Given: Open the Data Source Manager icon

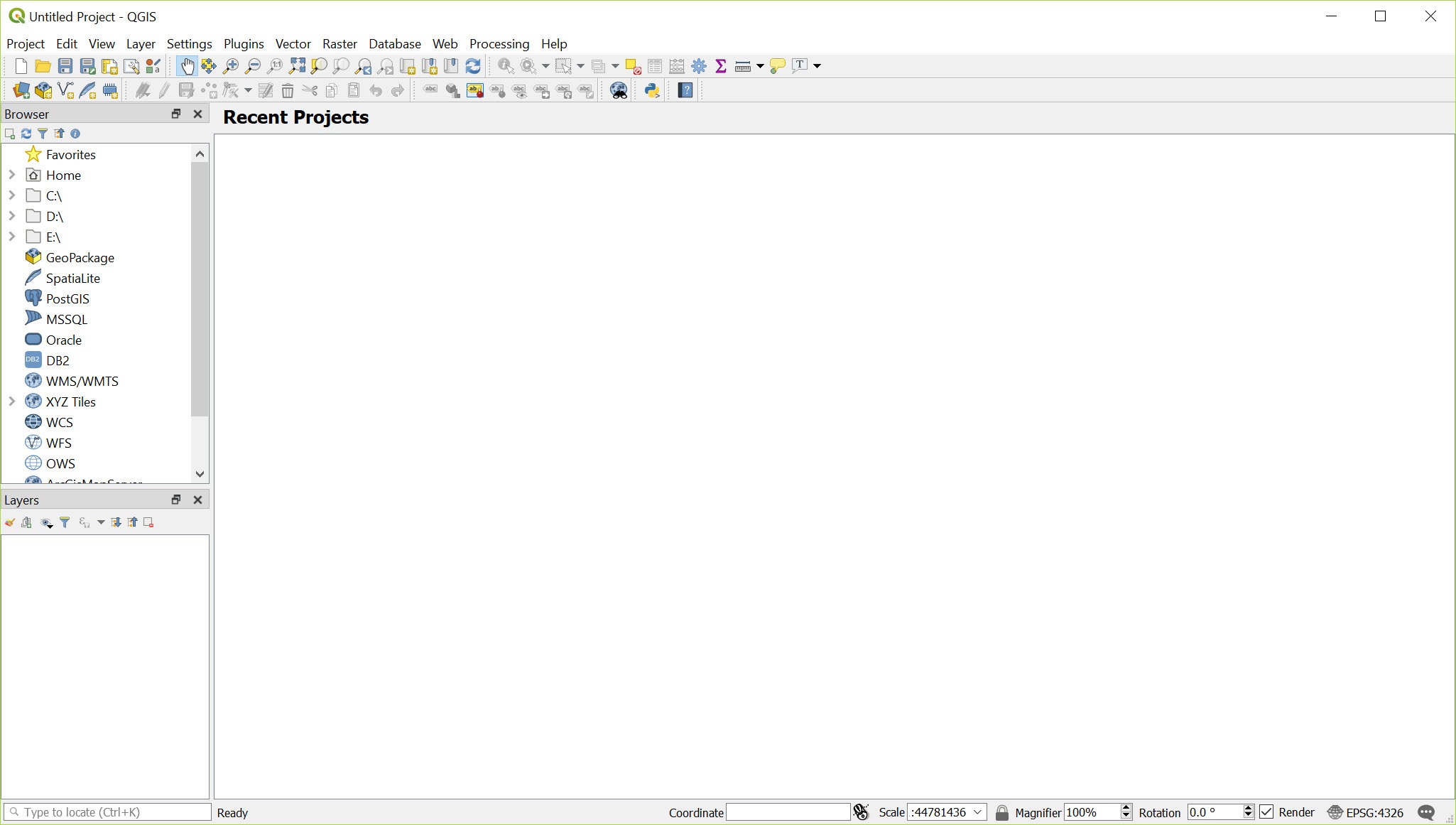Looking at the screenshot, I should pos(21,90).
